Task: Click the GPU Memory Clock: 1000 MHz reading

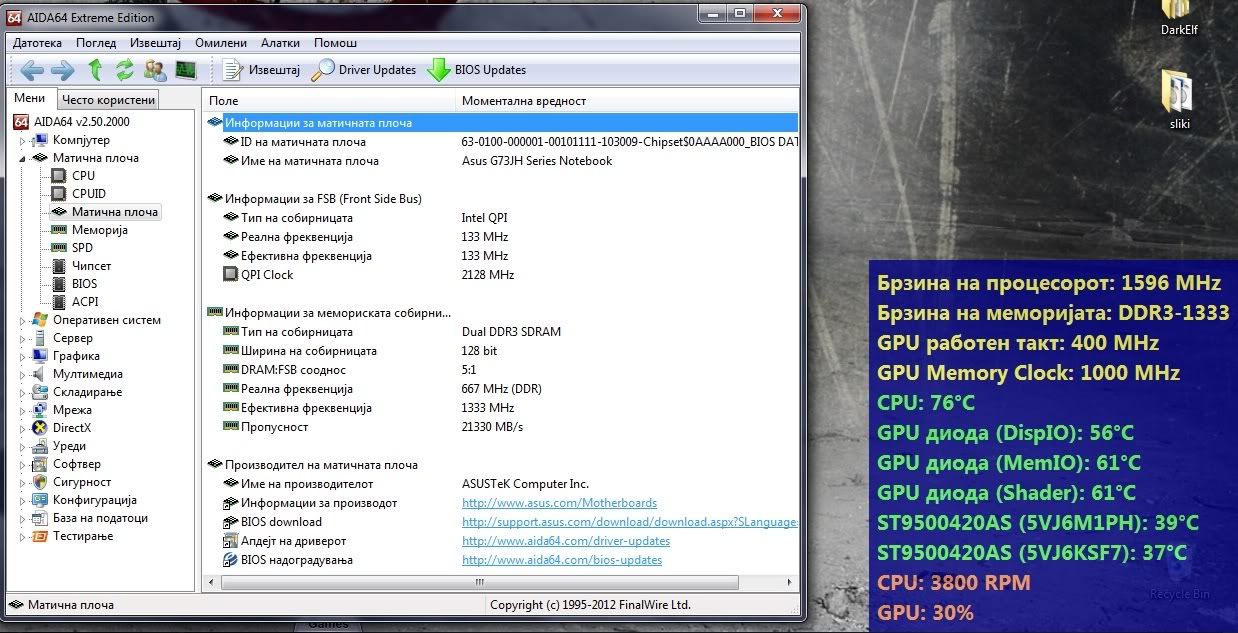Action: pyautogui.click(x=1028, y=373)
